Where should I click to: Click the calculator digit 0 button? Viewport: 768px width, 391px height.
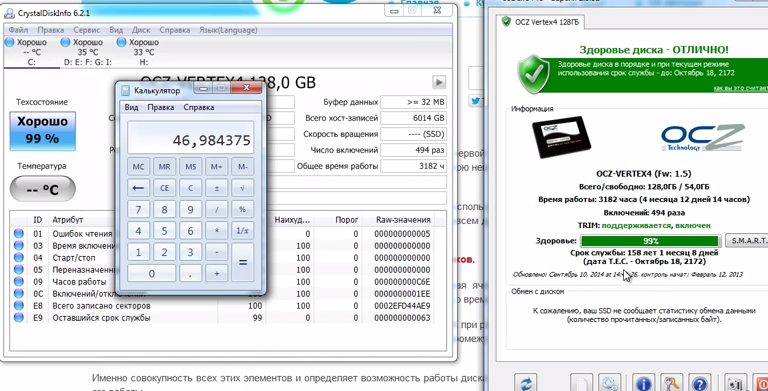[151, 273]
